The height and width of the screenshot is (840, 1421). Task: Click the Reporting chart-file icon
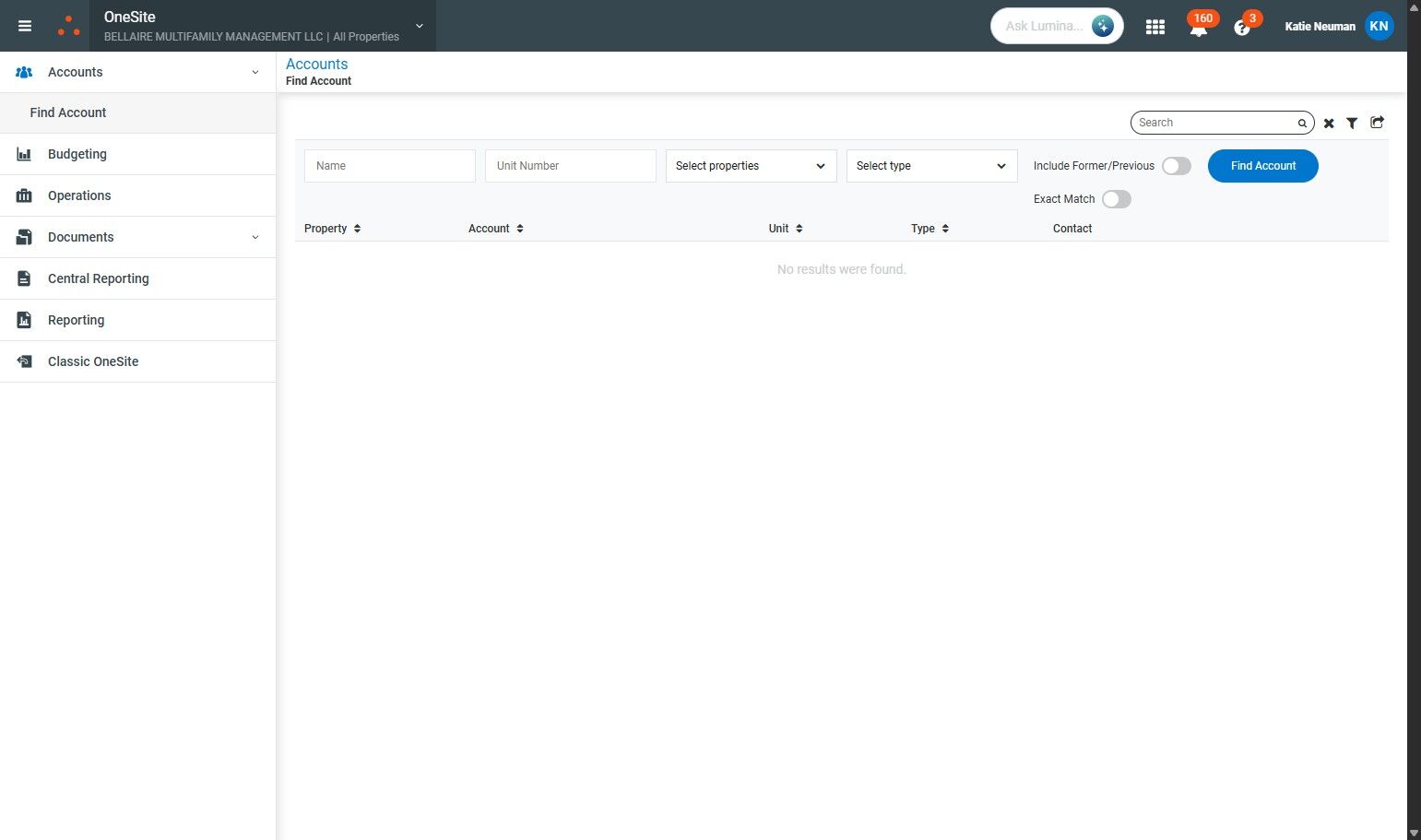[x=25, y=320]
